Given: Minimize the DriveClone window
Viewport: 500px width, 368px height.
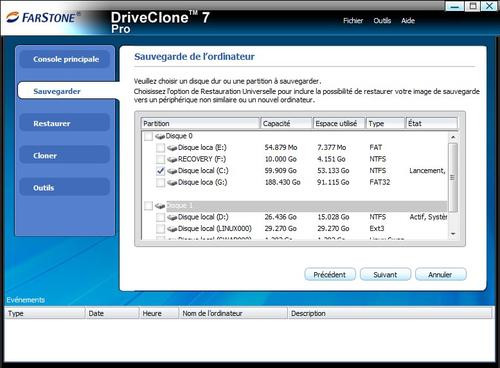Looking at the screenshot, I should (x=455, y=6).
